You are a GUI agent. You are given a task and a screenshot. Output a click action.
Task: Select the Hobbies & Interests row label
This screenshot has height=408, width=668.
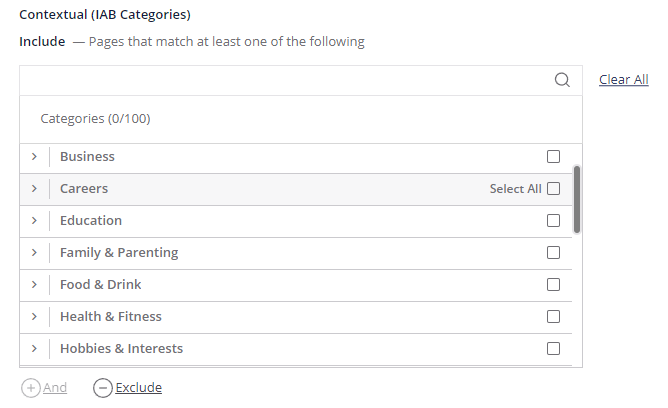click(121, 348)
